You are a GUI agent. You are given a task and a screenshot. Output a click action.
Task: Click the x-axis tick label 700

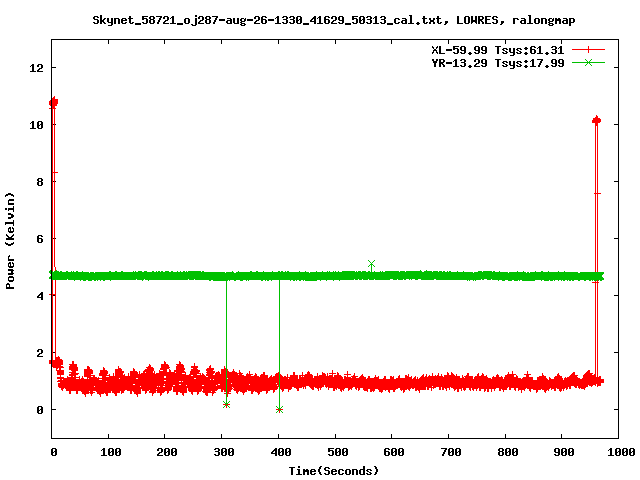(x=450, y=452)
